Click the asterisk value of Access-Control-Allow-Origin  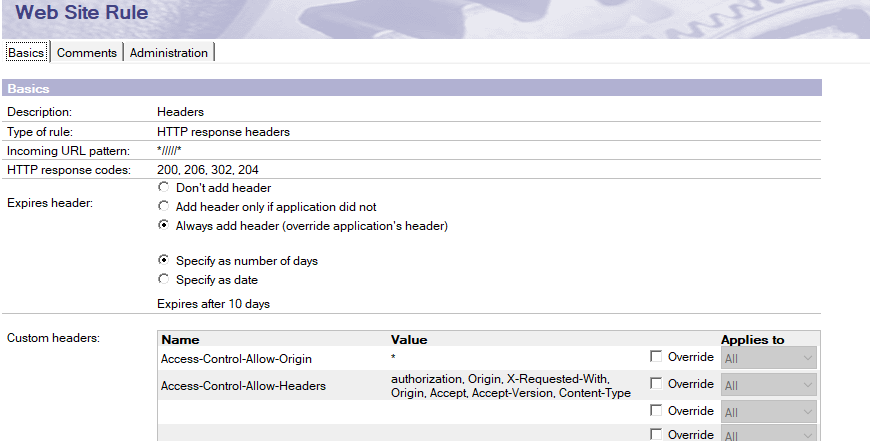pos(394,357)
